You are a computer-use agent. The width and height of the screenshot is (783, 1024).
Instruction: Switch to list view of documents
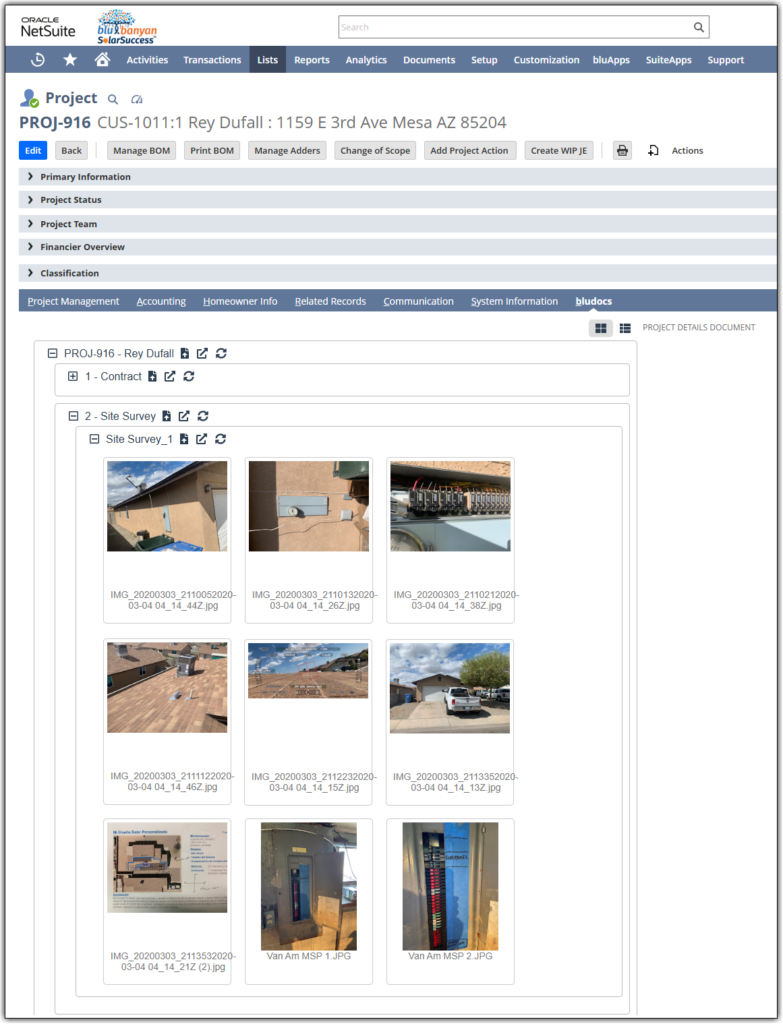pyautogui.click(x=625, y=328)
